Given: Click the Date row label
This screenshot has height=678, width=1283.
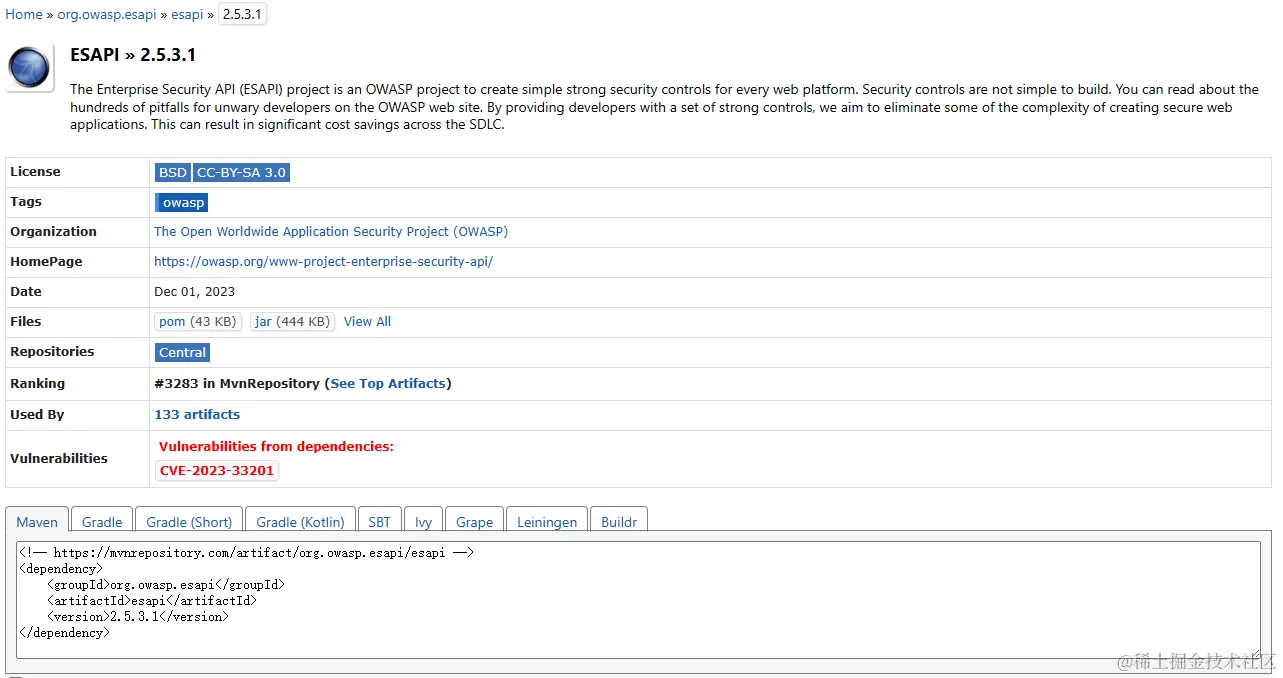Looking at the screenshot, I should (26, 291).
